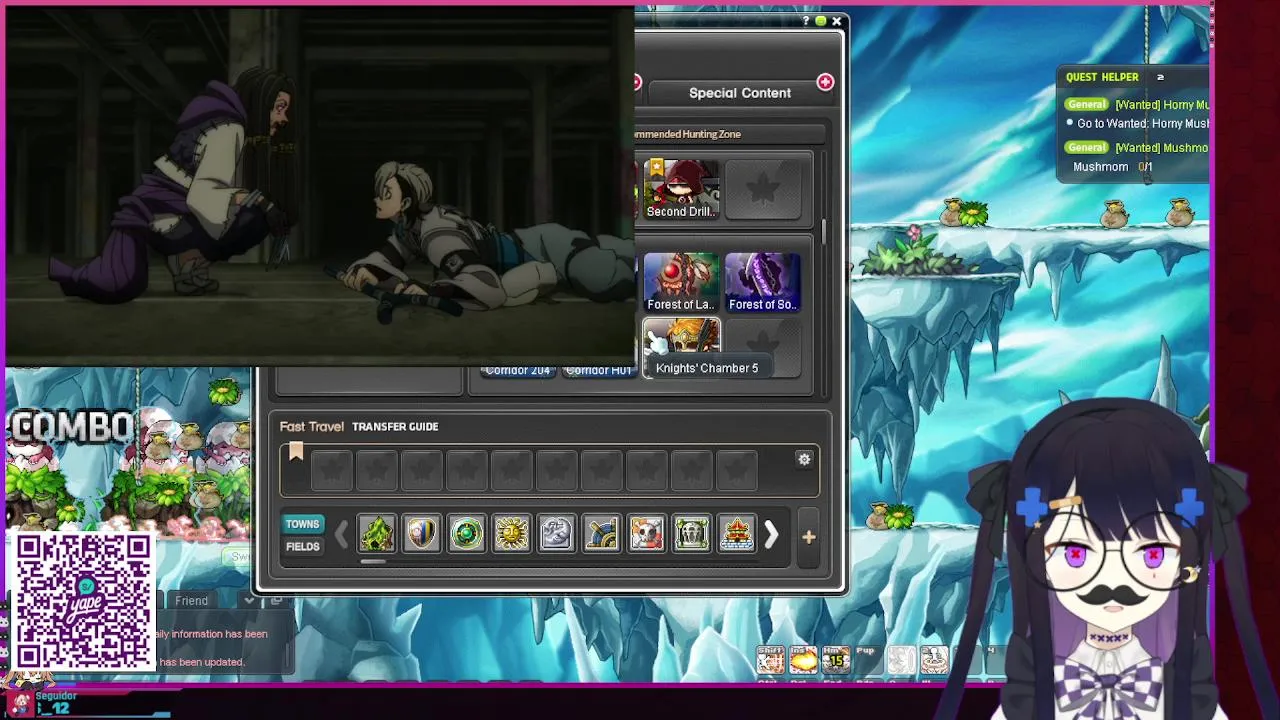Click the Corridor H01 map label
The height and width of the screenshot is (720, 1280).
[599, 371]
